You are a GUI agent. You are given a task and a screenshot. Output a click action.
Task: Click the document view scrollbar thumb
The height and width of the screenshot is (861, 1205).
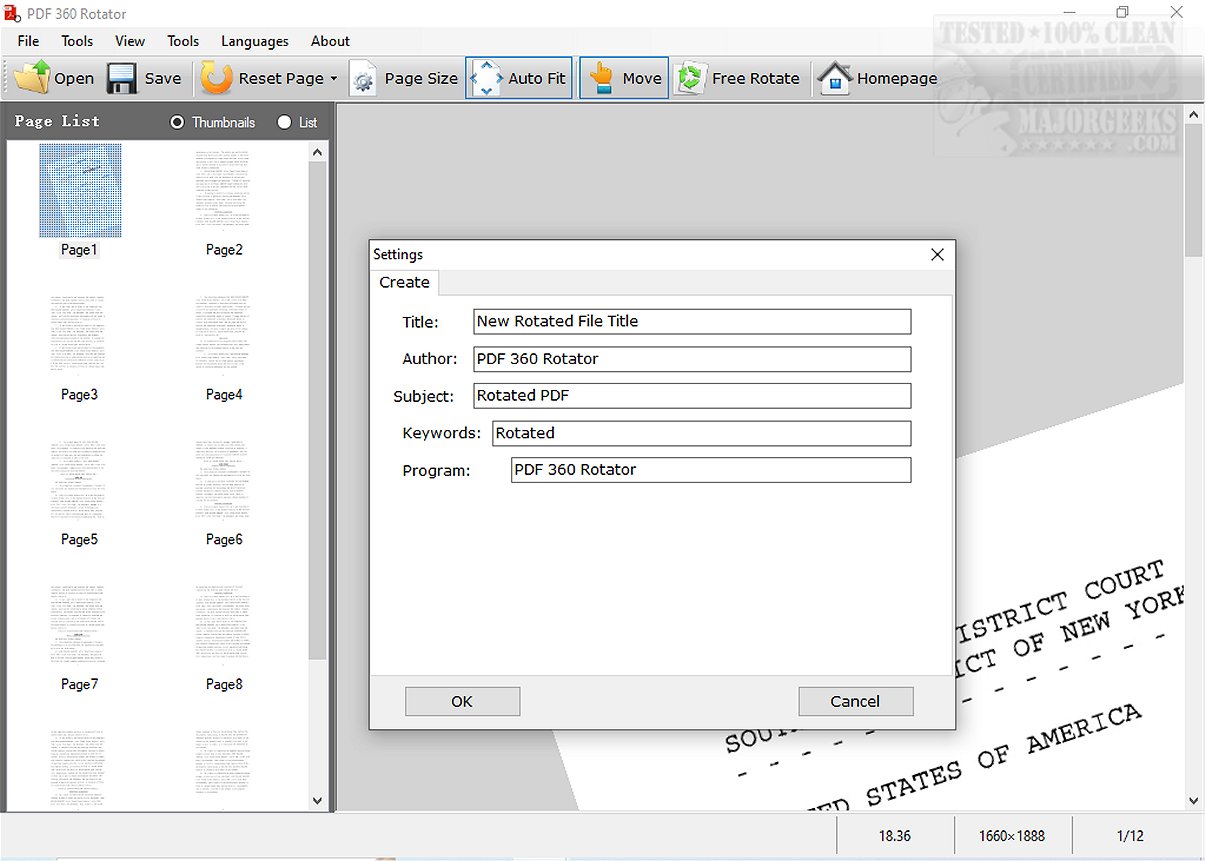(x=1194, y=191)
